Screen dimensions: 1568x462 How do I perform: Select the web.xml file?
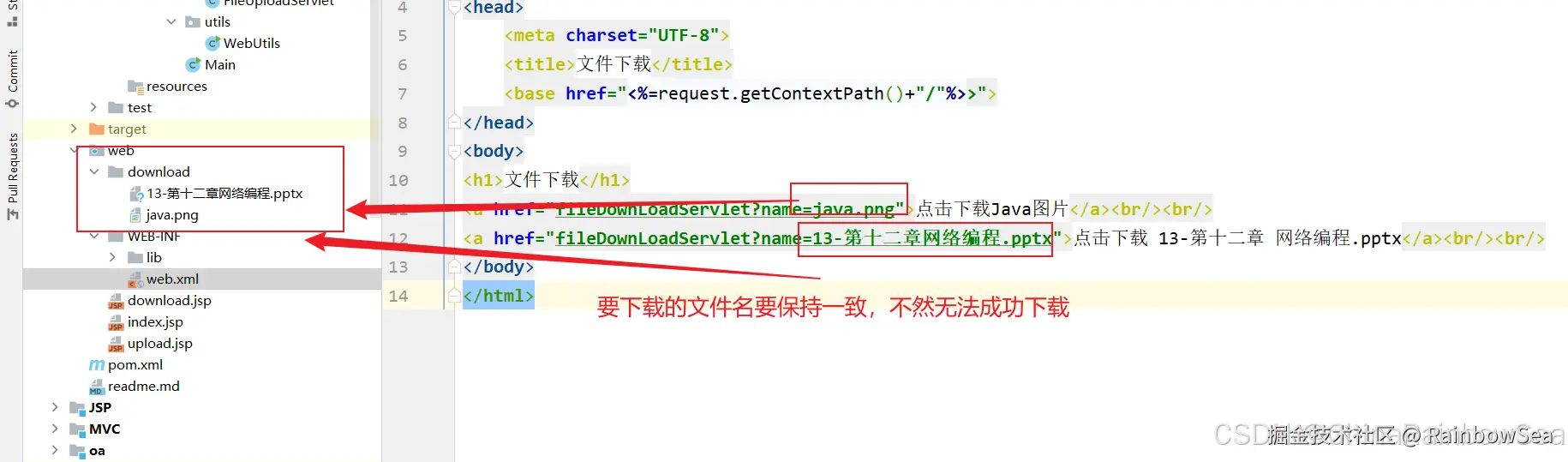(x=164, y=279)
